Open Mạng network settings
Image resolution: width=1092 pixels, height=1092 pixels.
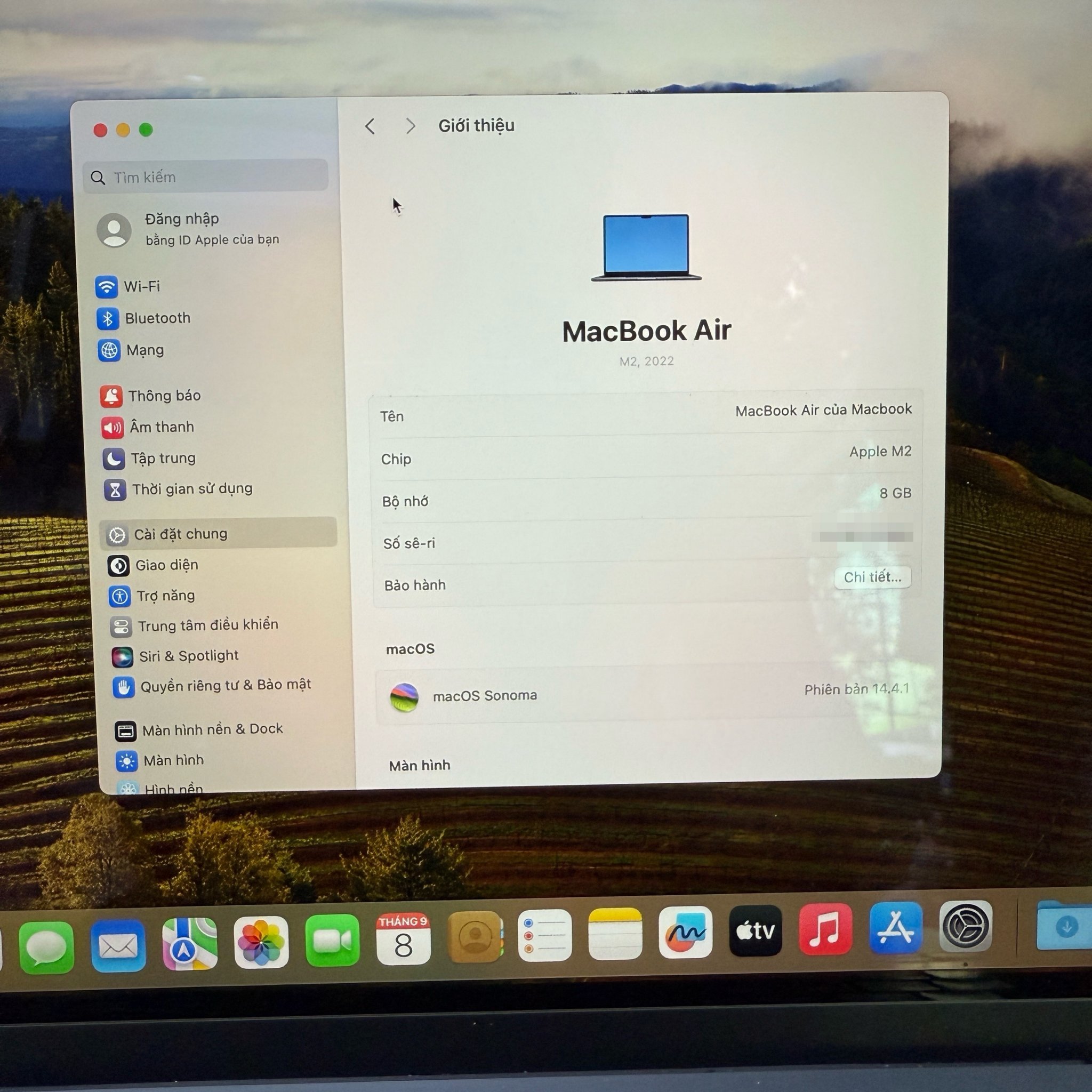(131, 350)
